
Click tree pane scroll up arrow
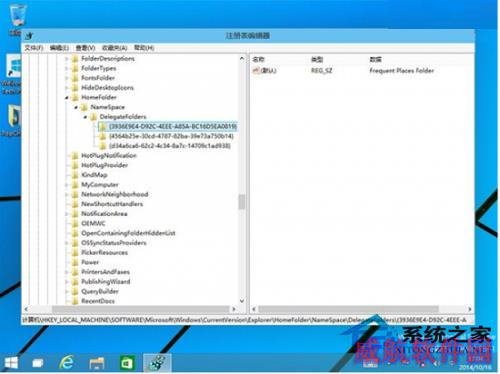[x=242, y=58]
